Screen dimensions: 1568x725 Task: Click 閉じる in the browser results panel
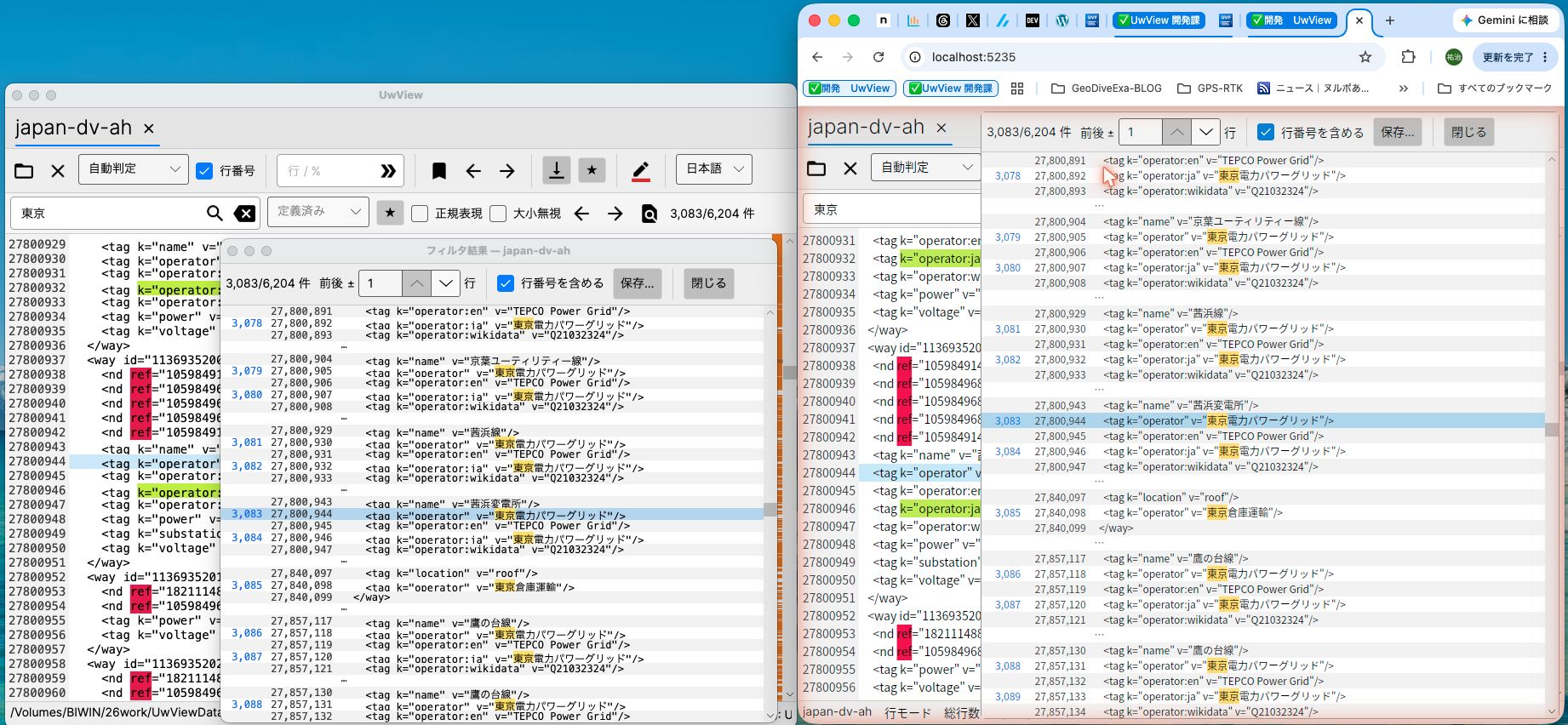click(x=1469, y=132)
